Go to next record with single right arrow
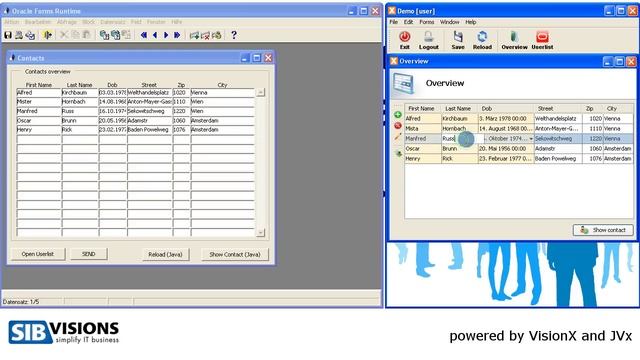The height and width of the screenshot is (360, 640). pyautogui.click(x=166, y=36)
